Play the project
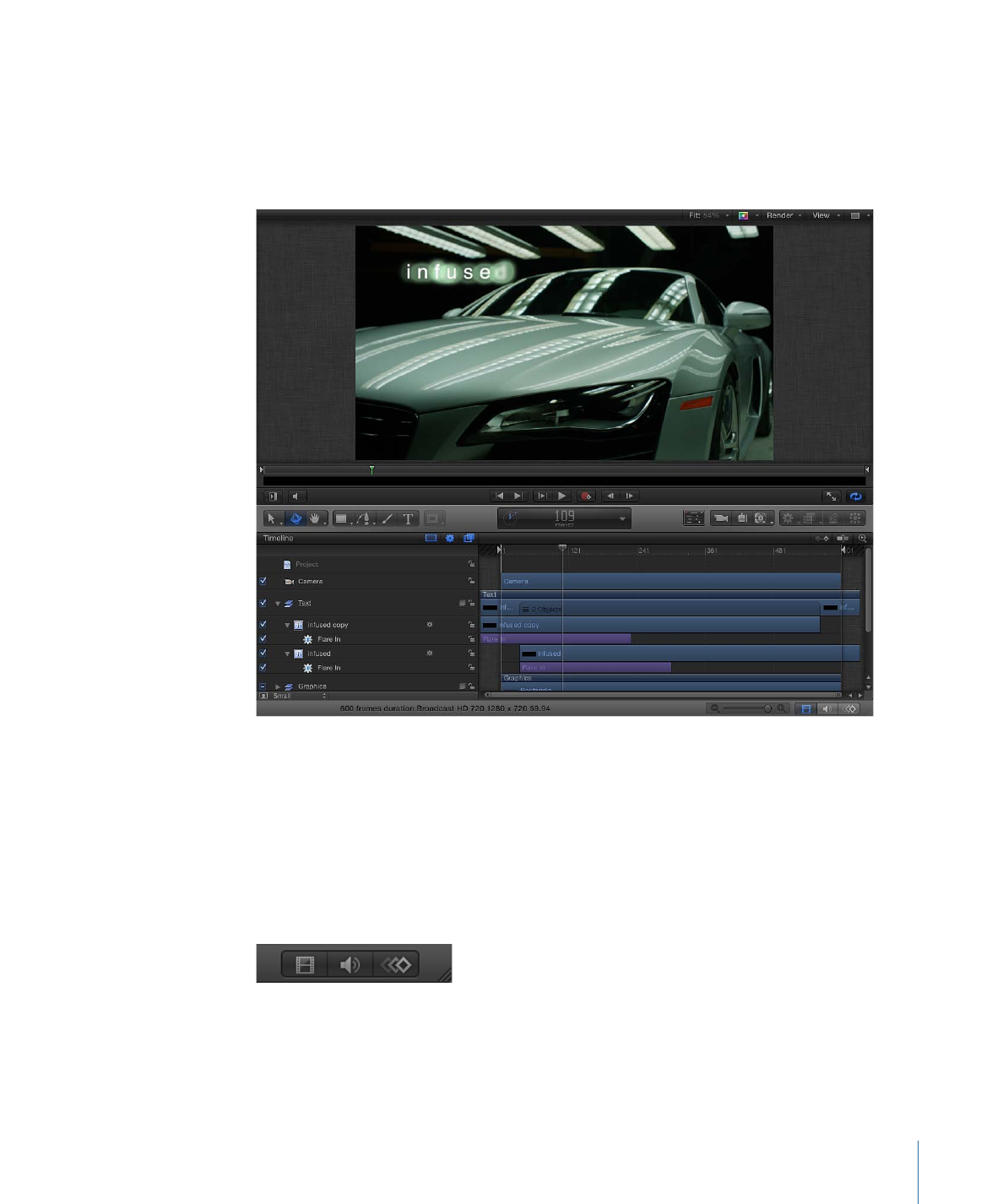The image size is (1003, 1204). [562, 496]
